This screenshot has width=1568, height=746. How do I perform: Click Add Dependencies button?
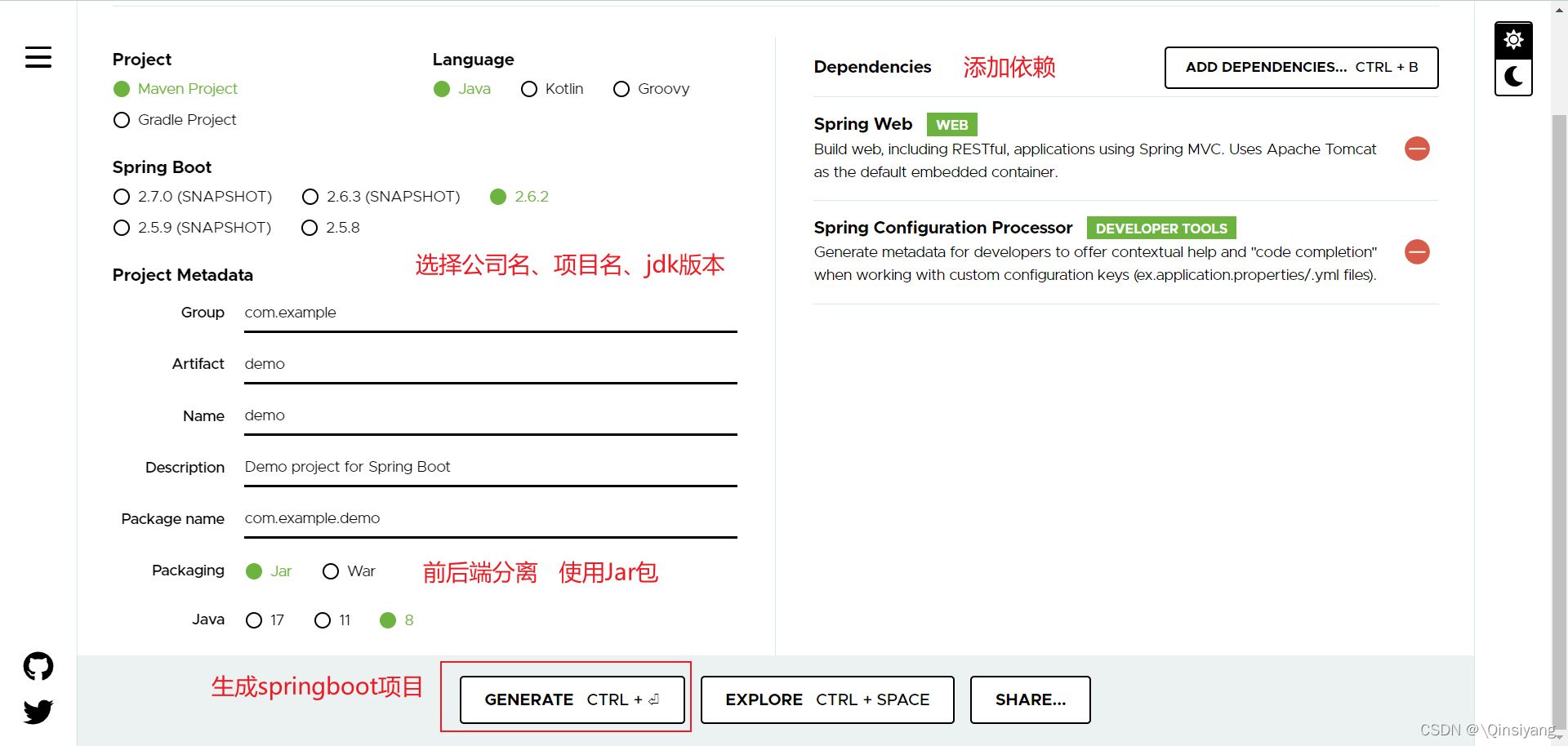tap(1301, 67)
